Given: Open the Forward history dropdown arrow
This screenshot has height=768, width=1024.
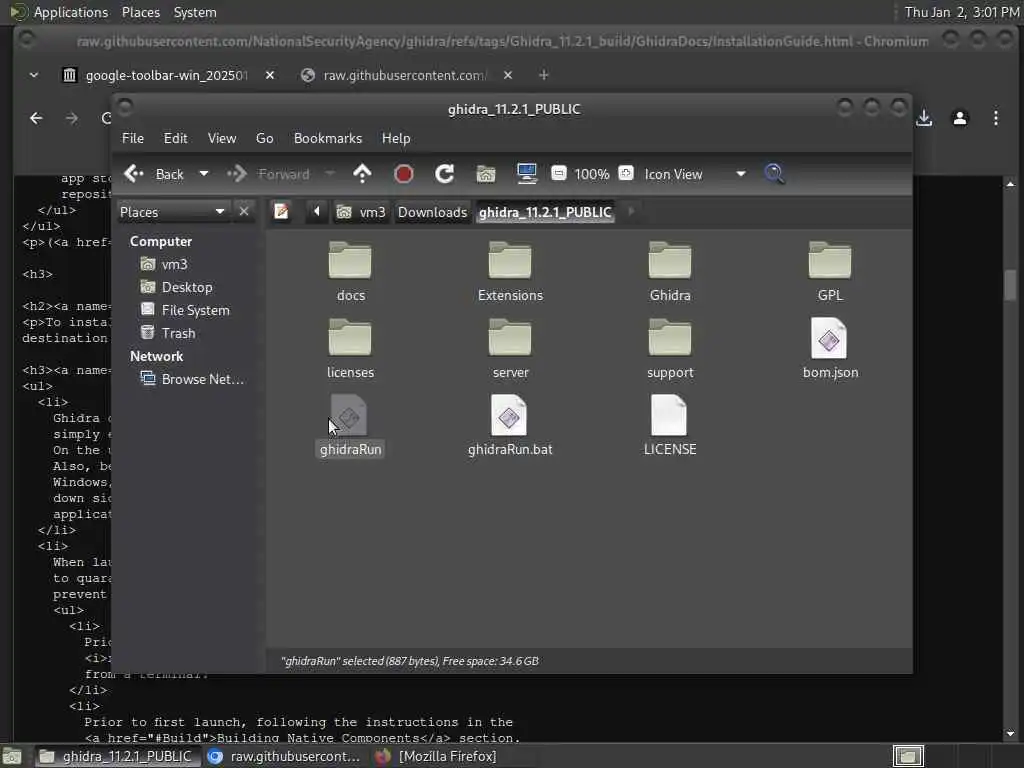Looking at the screenshot, I should 330,174.
